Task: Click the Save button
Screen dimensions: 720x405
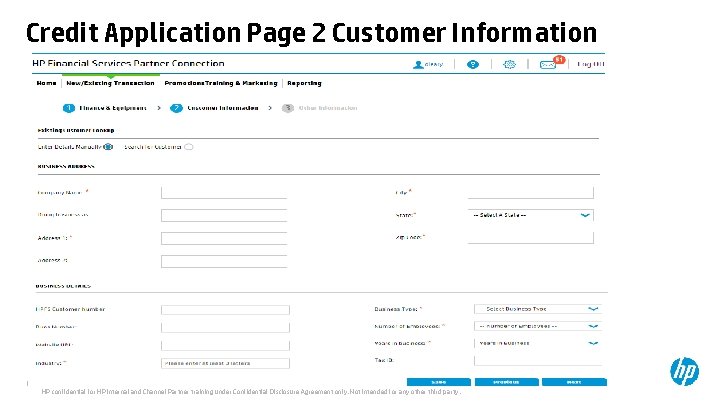Action: 439,382
